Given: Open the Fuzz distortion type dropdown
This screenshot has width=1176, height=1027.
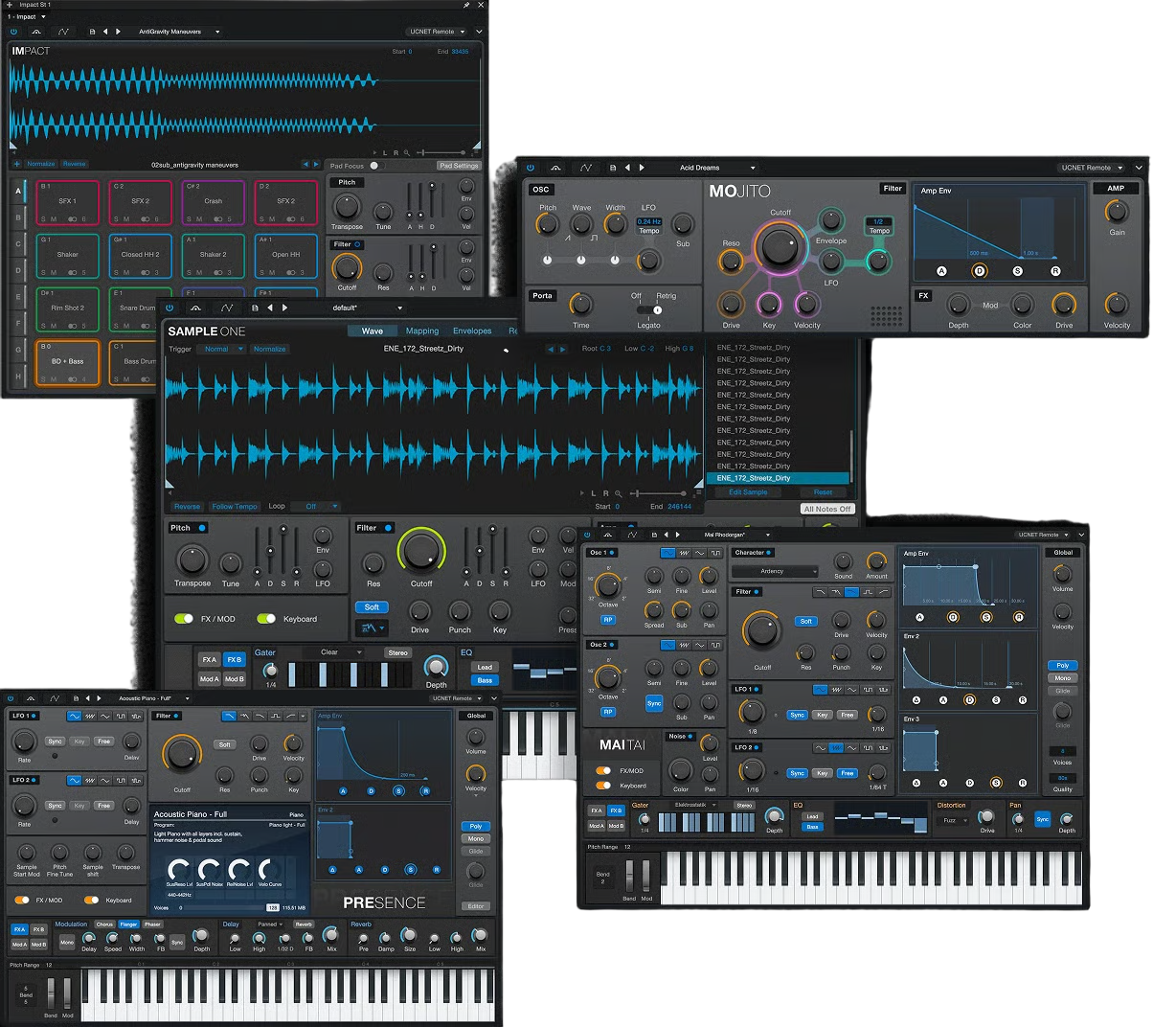Looking at the screenshot, I should [x=953, y=820].
